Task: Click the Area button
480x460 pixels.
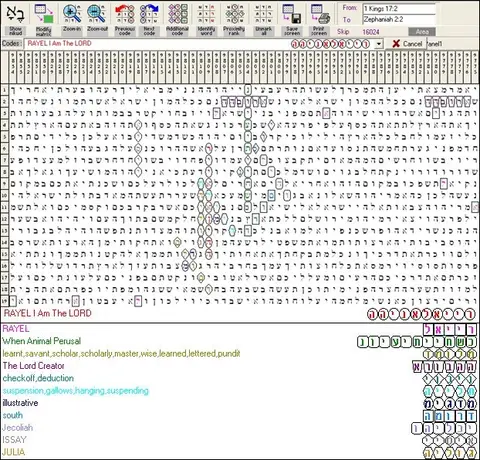Action: [x=422, y=32]
